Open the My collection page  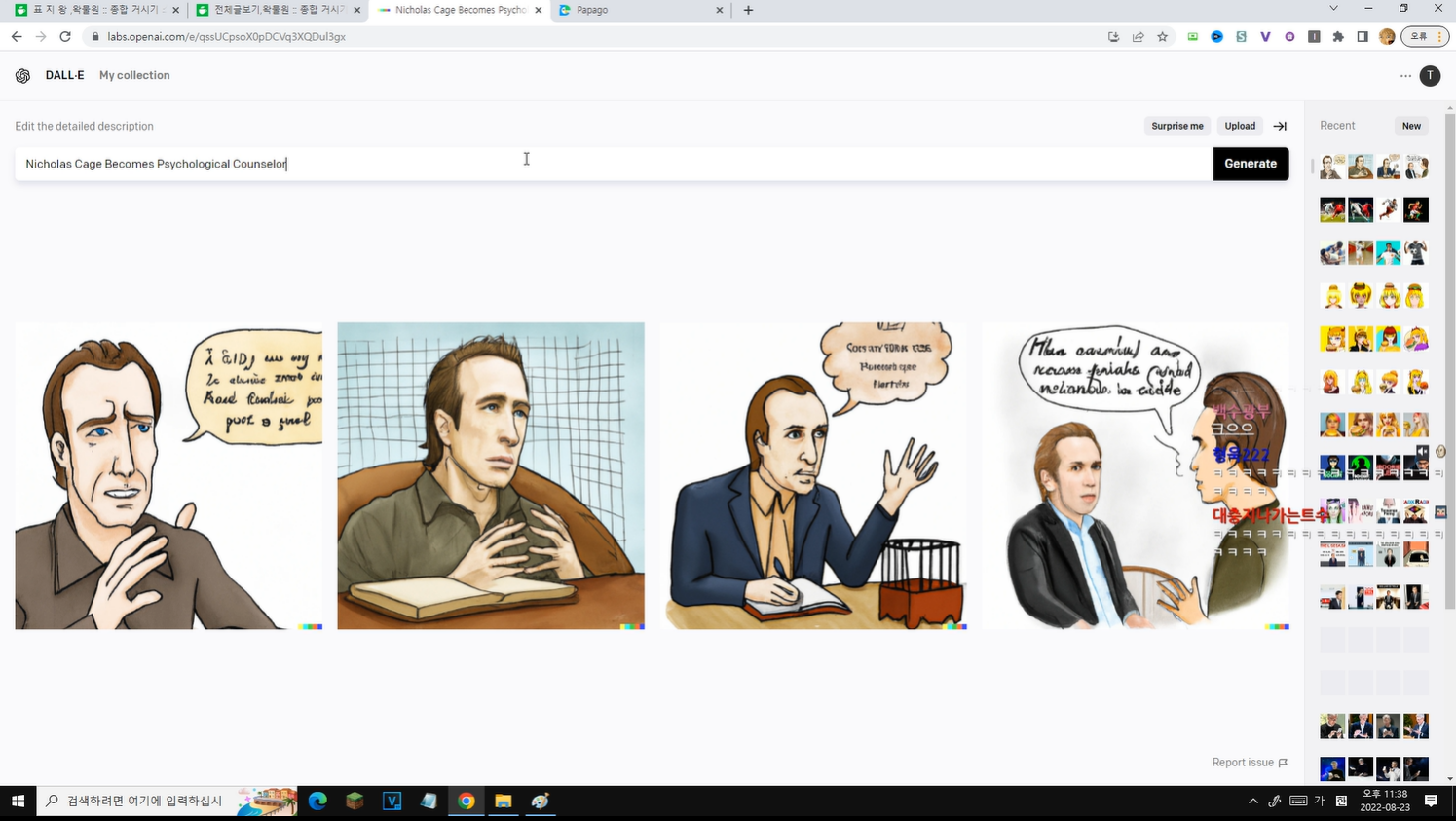(134, 75)
